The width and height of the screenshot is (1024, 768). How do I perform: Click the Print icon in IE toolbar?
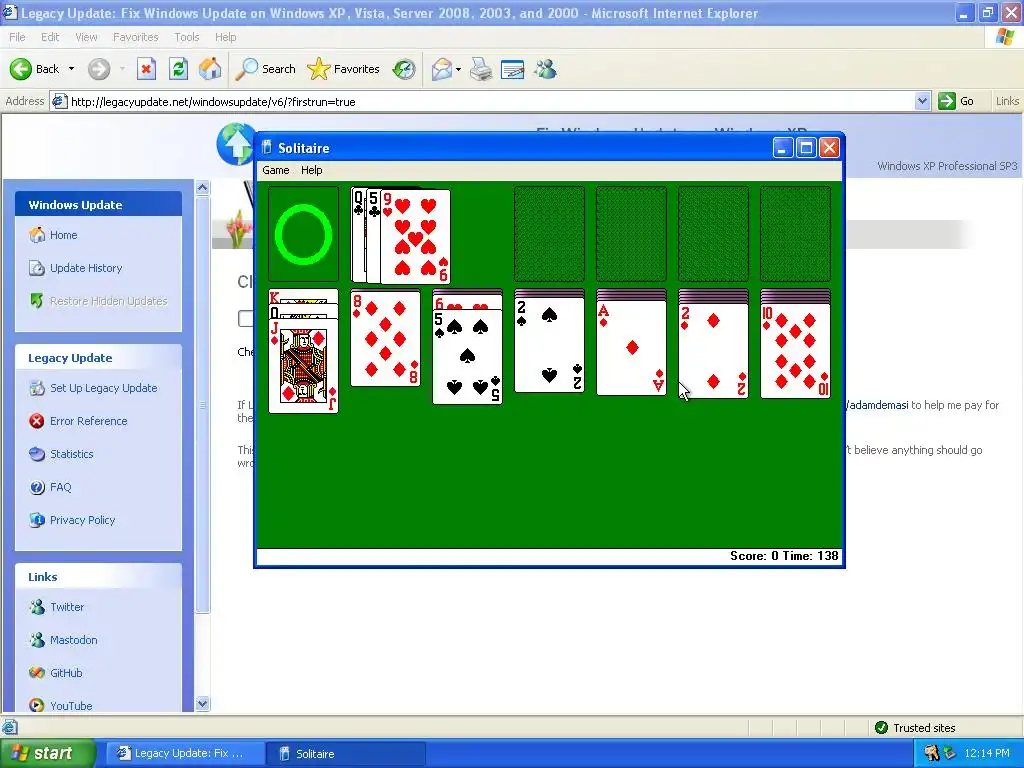click(481, 69)
